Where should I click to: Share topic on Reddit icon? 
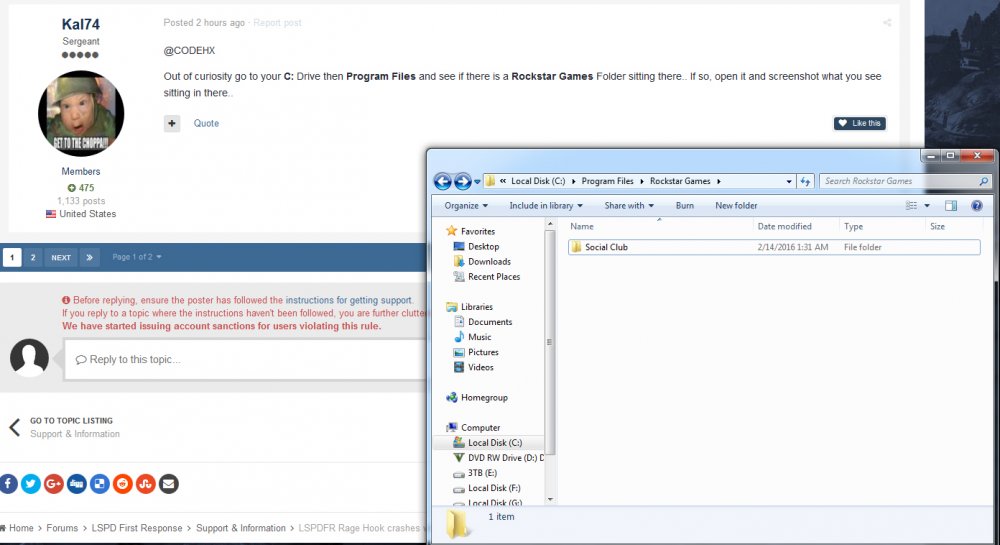pyautogui.click(x=122, y=484)
